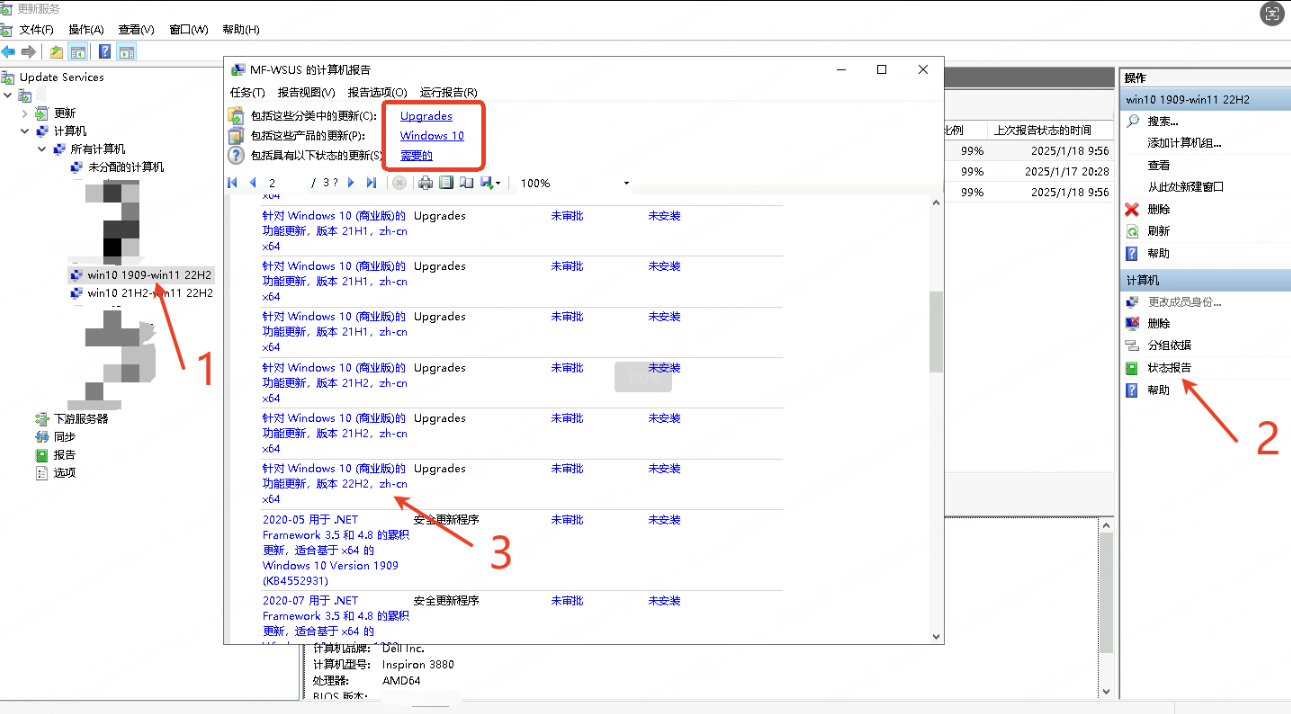Select 未分配的计算机 in the tree
This screenshot has height=714, width=1291.
126,167
